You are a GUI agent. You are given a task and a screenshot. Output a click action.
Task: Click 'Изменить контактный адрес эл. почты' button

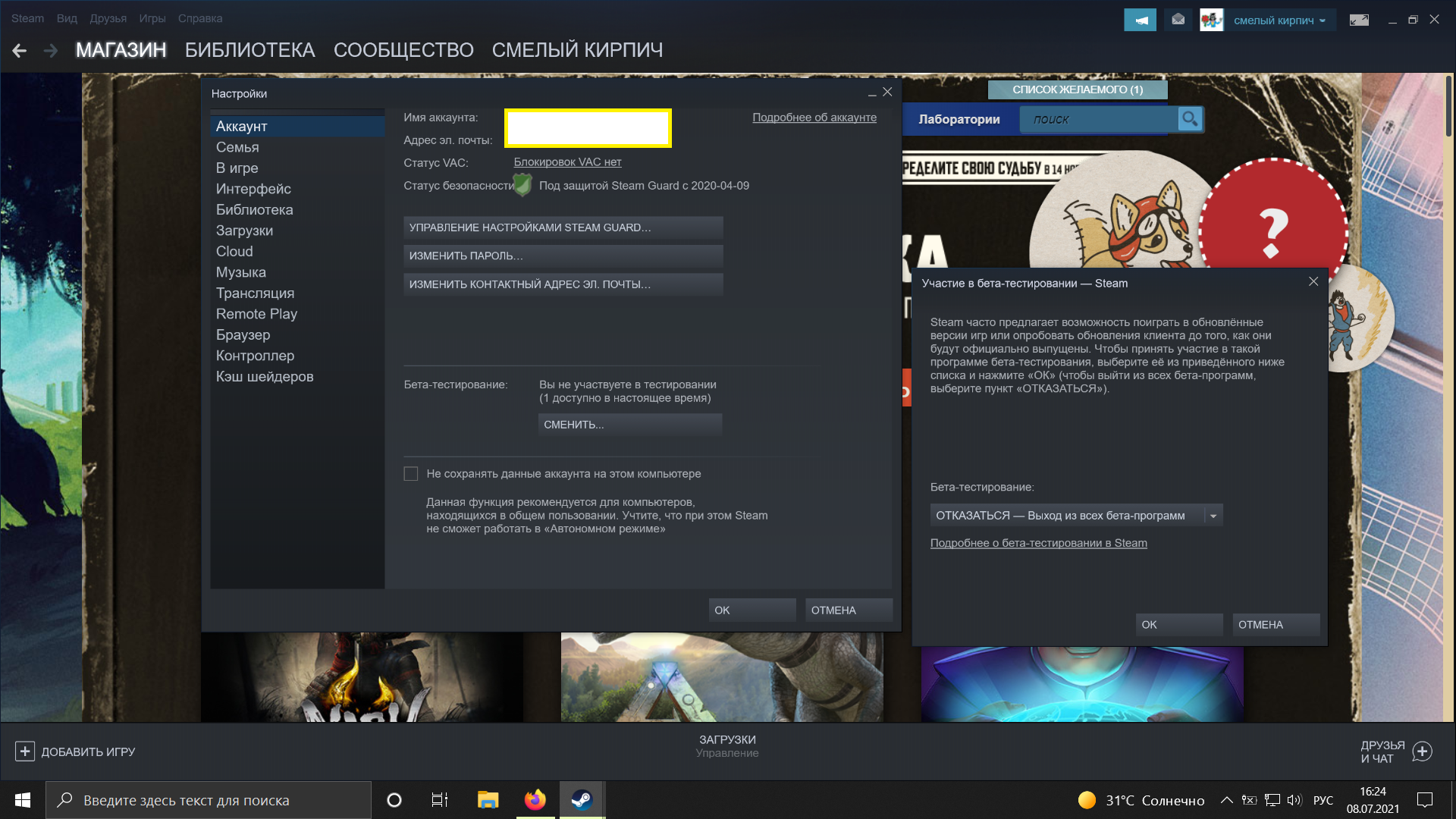click(563, 284)
